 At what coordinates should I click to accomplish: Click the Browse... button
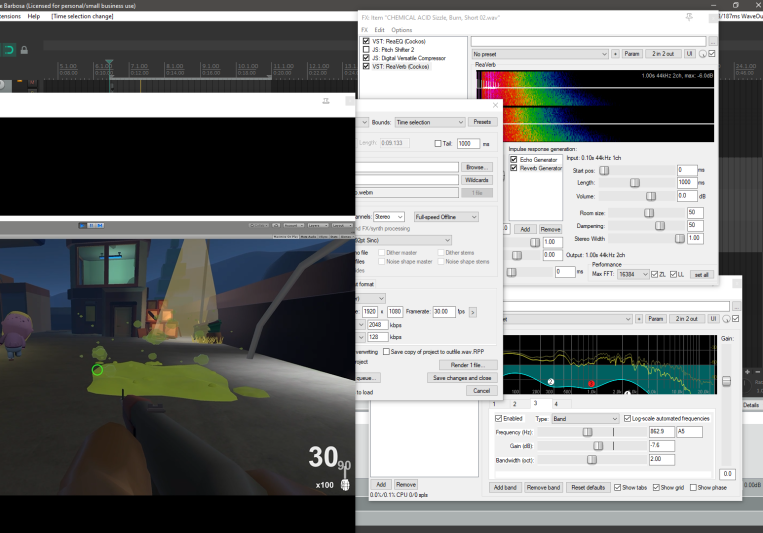click(x=477, y=167)
